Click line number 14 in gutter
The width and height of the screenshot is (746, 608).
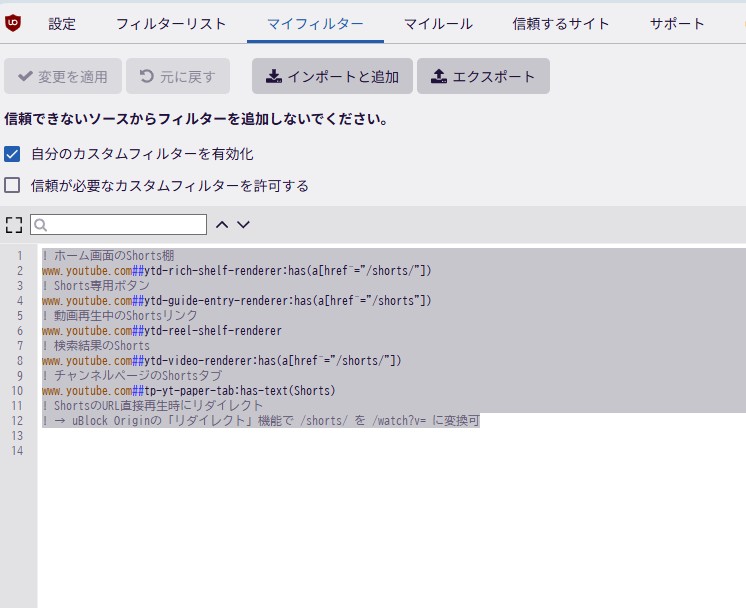click(x=17, y=451)
